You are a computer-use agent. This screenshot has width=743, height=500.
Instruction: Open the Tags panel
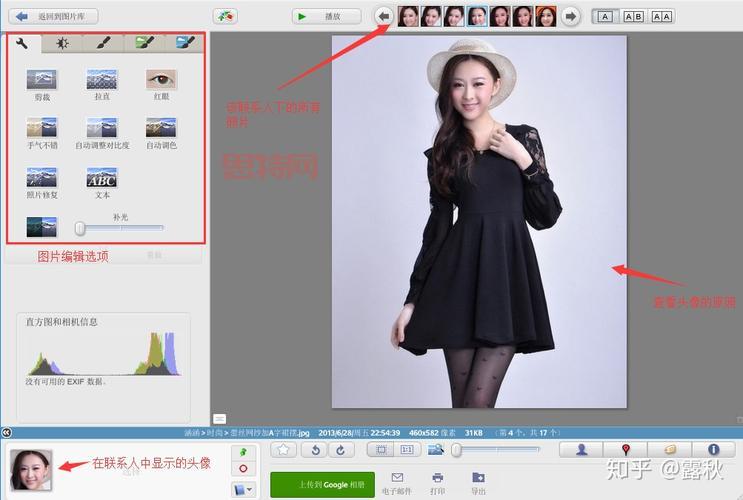click(x=670, y=449)
